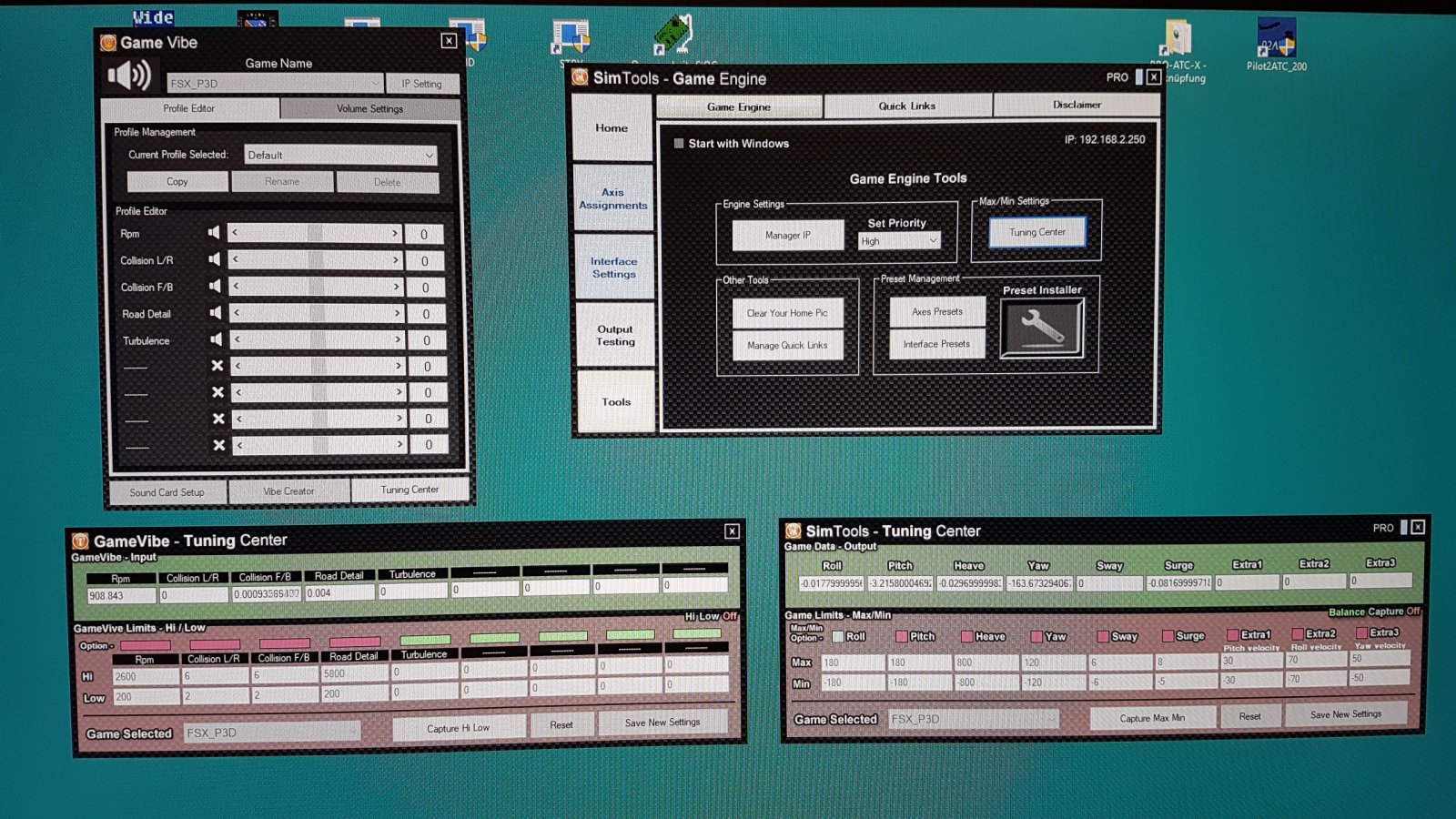1456x819 pixels.
Task: Switch to the Volume Settings tab
Action: pyautogui.click(x=369, y=108)
